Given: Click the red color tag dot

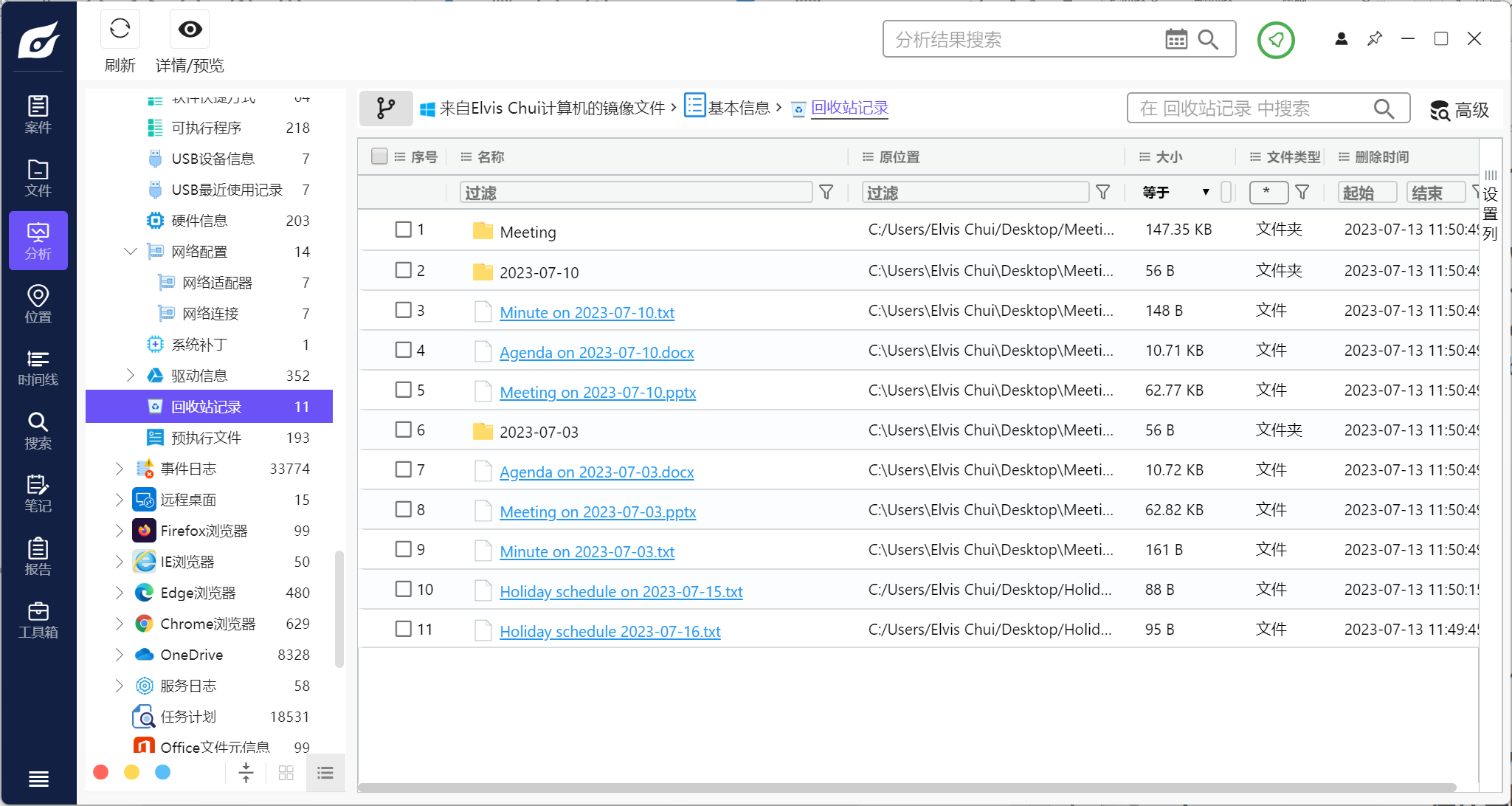Looking at the screenshot, I should click(x=101, y=772).
